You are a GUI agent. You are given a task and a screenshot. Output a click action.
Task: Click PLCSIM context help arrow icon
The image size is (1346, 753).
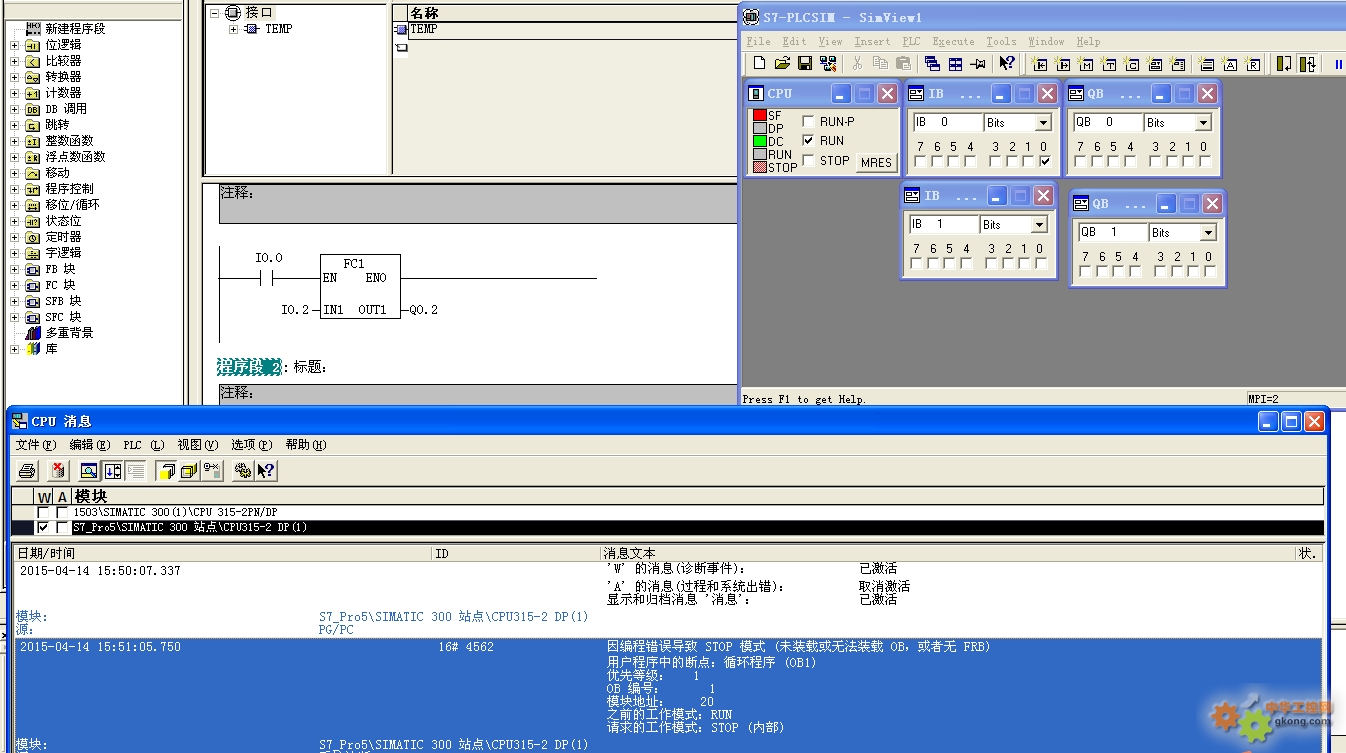(1007, 63)
